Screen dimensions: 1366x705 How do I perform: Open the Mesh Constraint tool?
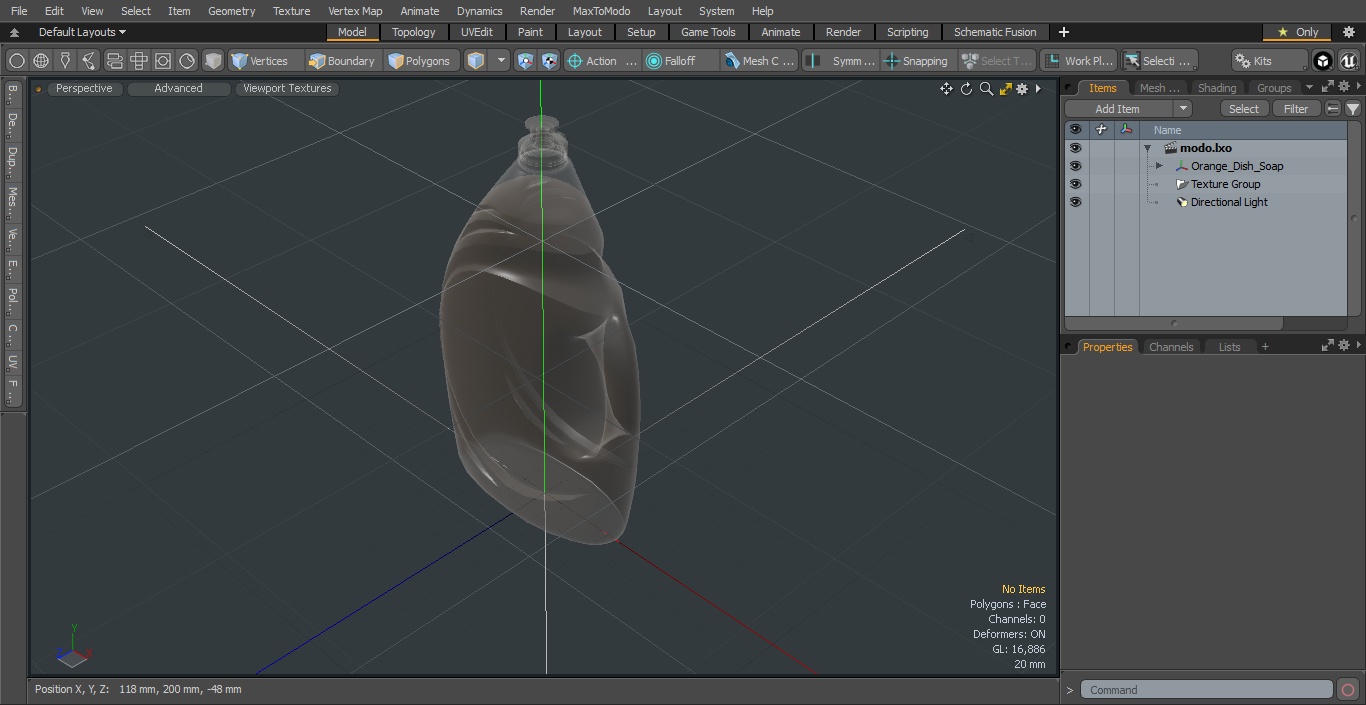[x=760, y=61]
